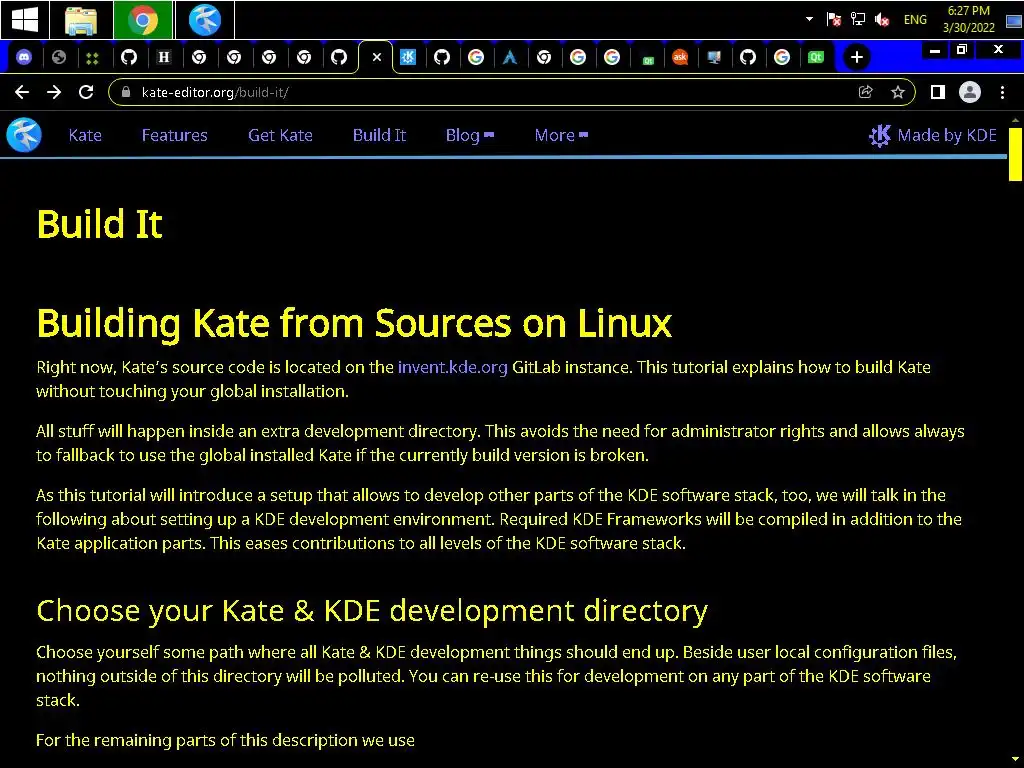Go back to the previous page
Viewport: 1024px width, 768px height.
tap(22, 92)
